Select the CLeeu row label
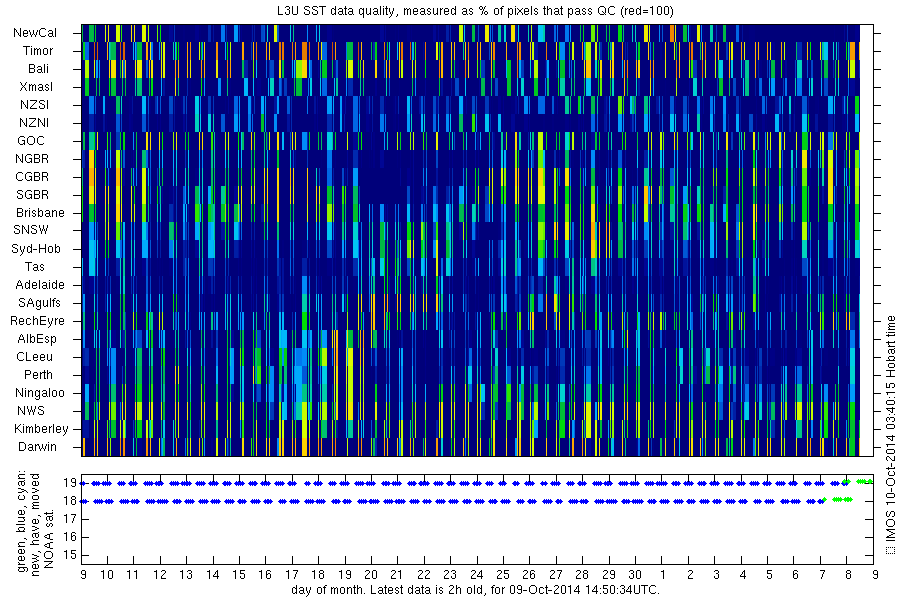Viewport: 900px width, 600px height. click(34, 357)
